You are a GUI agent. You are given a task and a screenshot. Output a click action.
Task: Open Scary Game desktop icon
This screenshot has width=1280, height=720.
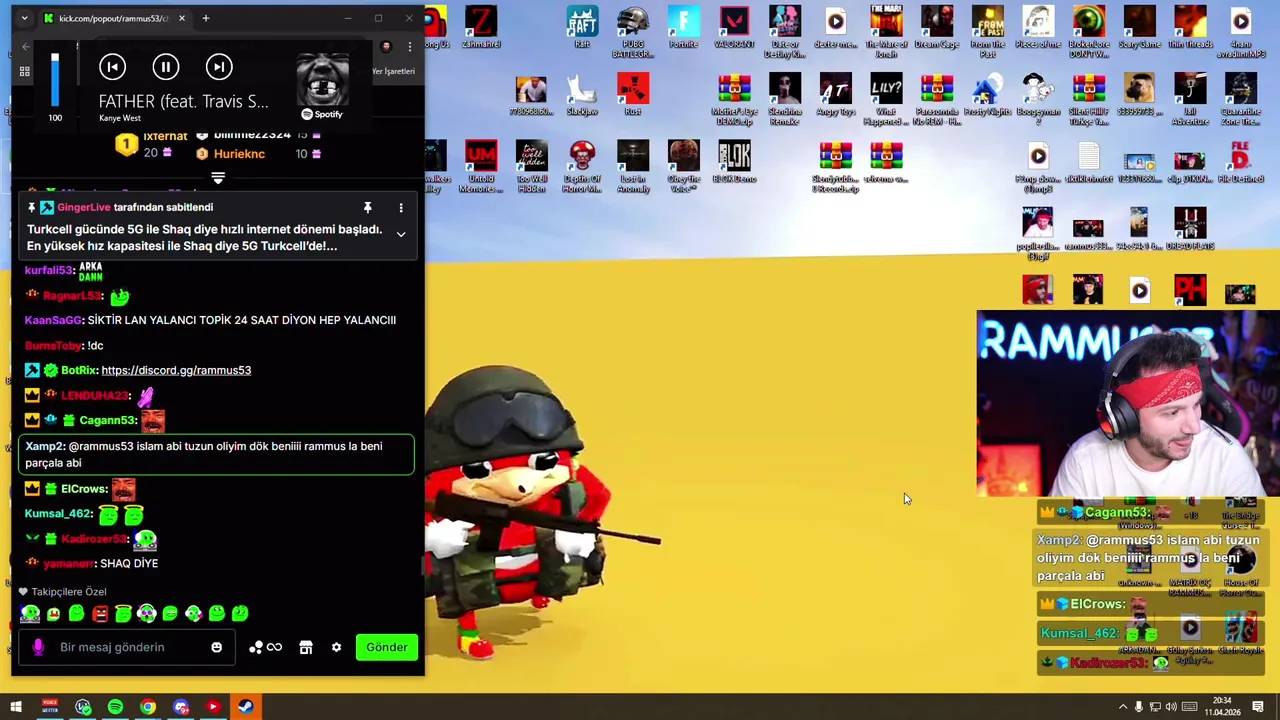coord(1139,27)
